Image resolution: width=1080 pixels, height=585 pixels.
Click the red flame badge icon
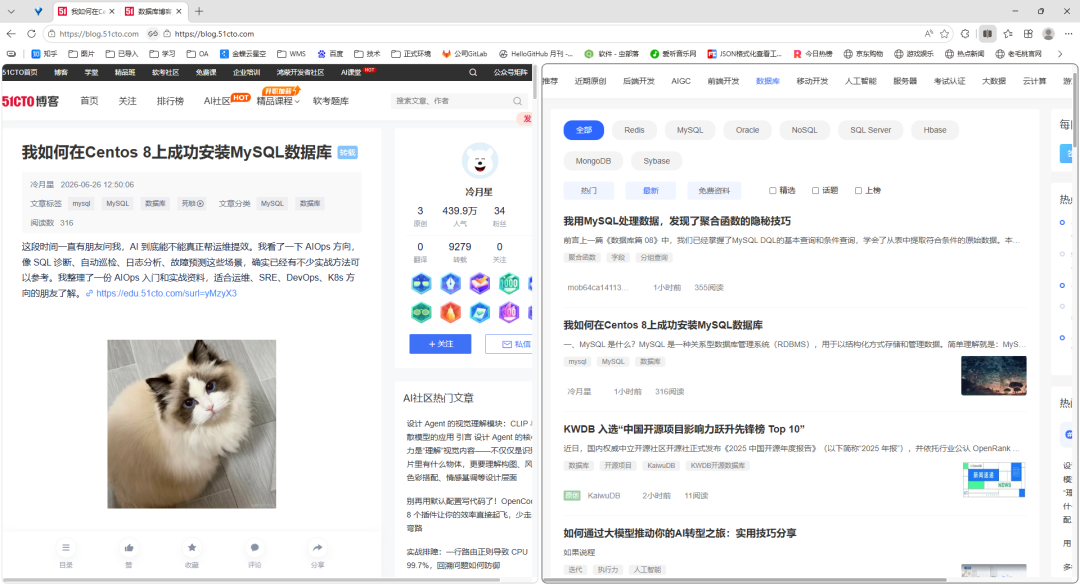click(450, 313)
